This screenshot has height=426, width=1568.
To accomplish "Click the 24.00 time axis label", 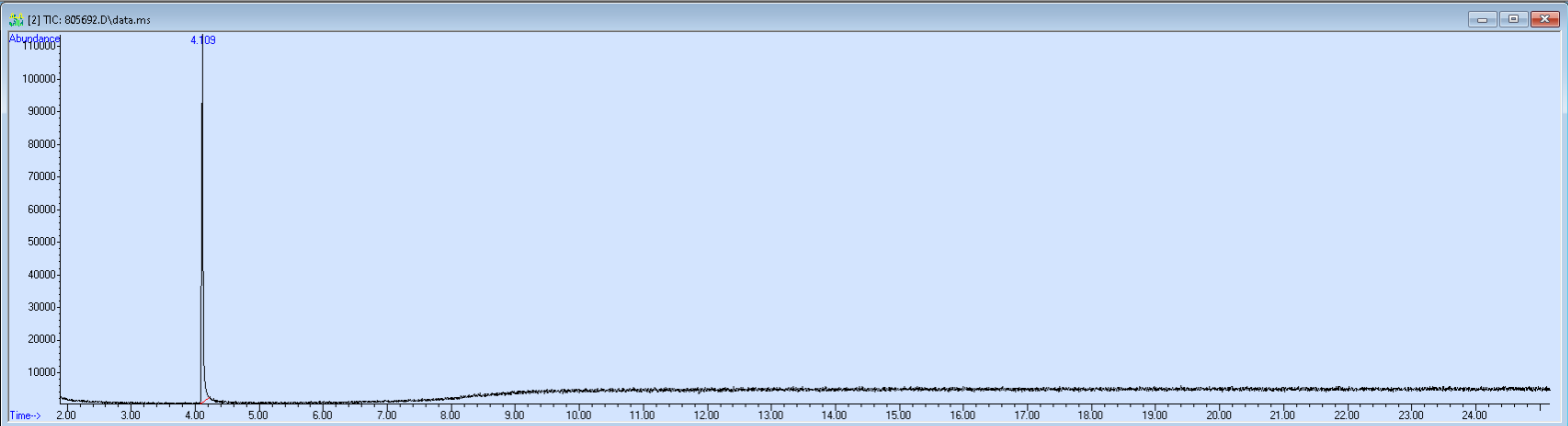I will (x=1474, y=415).
